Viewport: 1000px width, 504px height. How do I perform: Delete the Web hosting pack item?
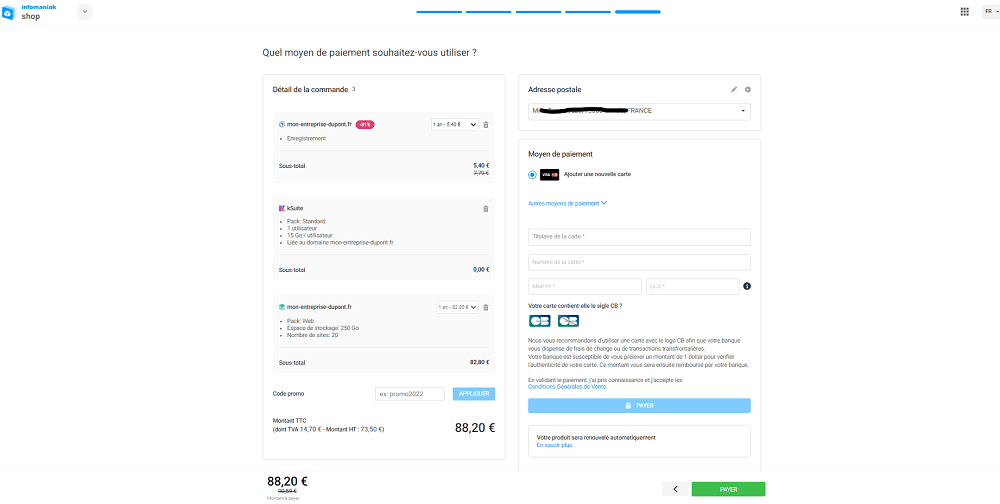(x=486, y=308)
